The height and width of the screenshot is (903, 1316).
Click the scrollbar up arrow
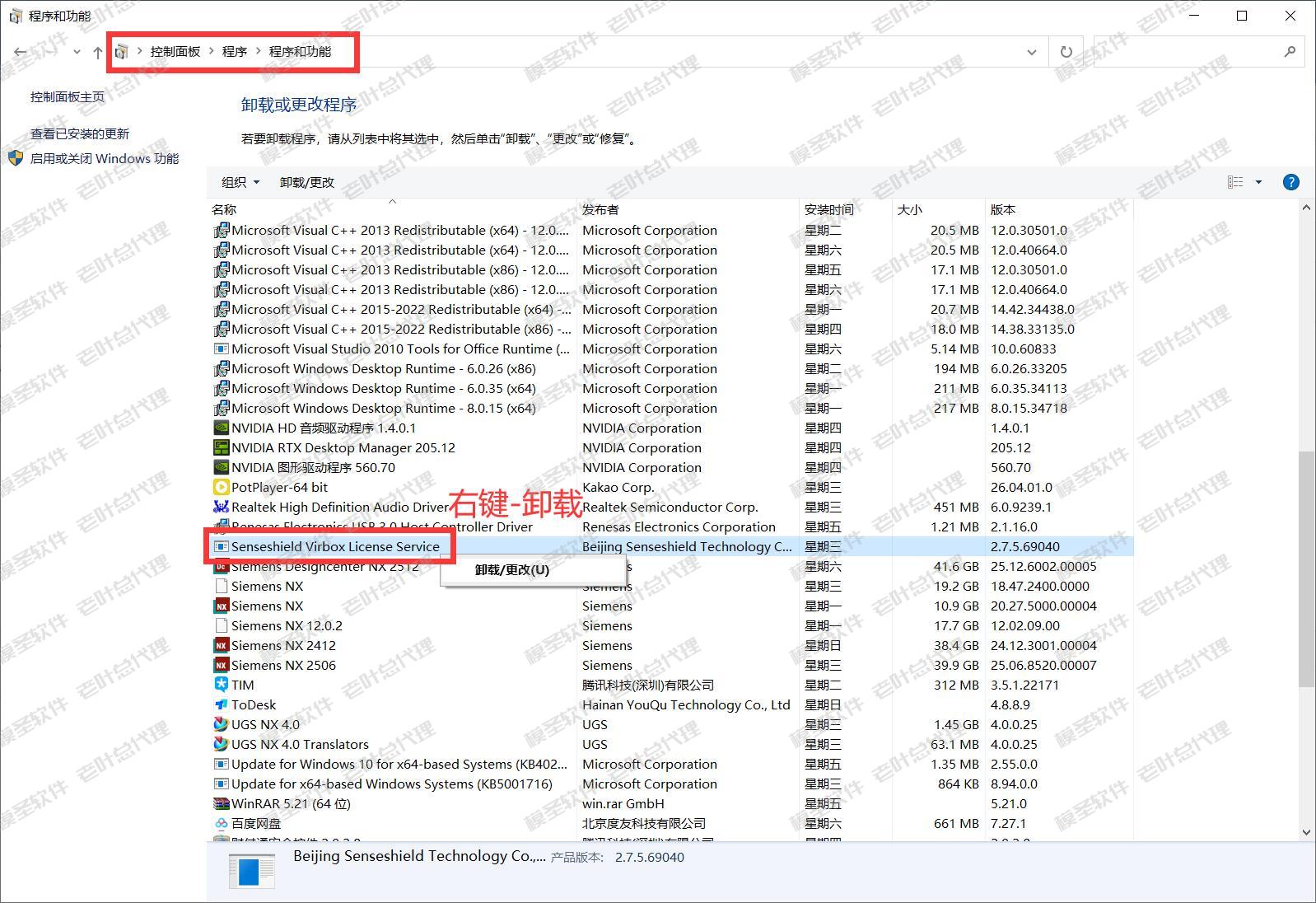click(1306, 208)
